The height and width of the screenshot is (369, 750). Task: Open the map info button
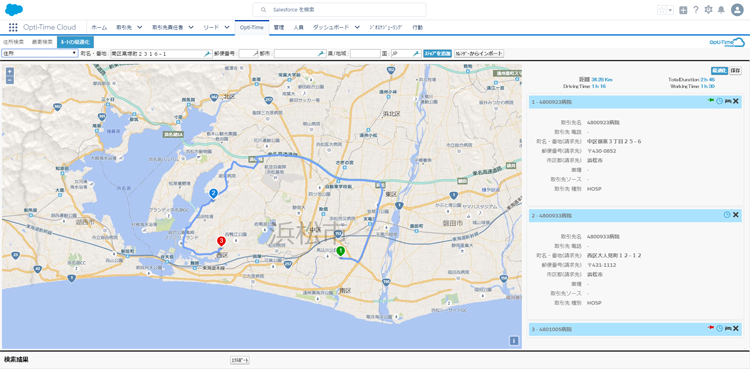tap(514, 341)
